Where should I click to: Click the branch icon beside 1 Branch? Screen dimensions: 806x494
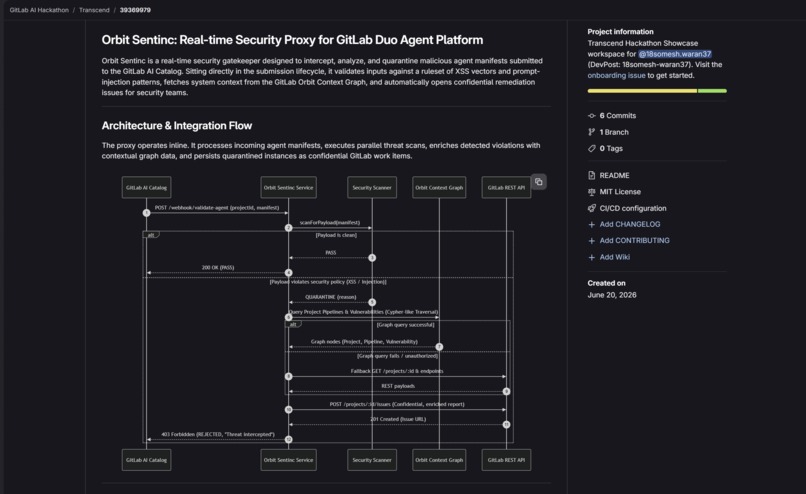point(592,132)
